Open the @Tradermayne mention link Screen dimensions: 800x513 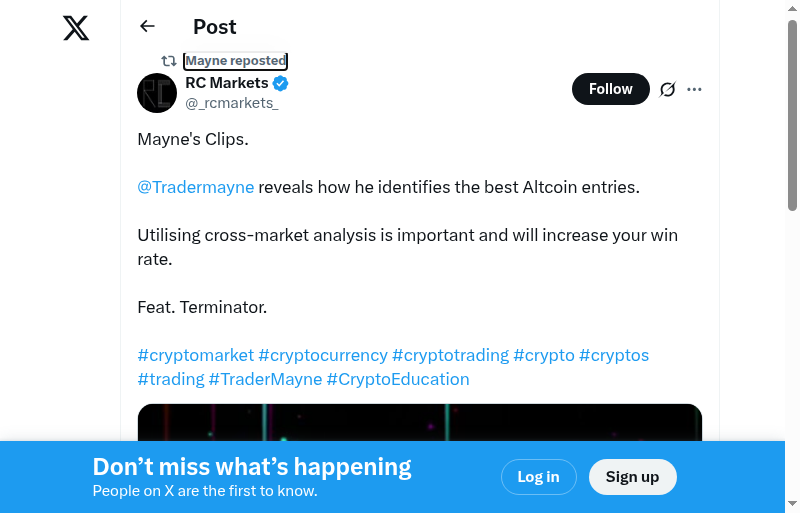coord(196,187)
